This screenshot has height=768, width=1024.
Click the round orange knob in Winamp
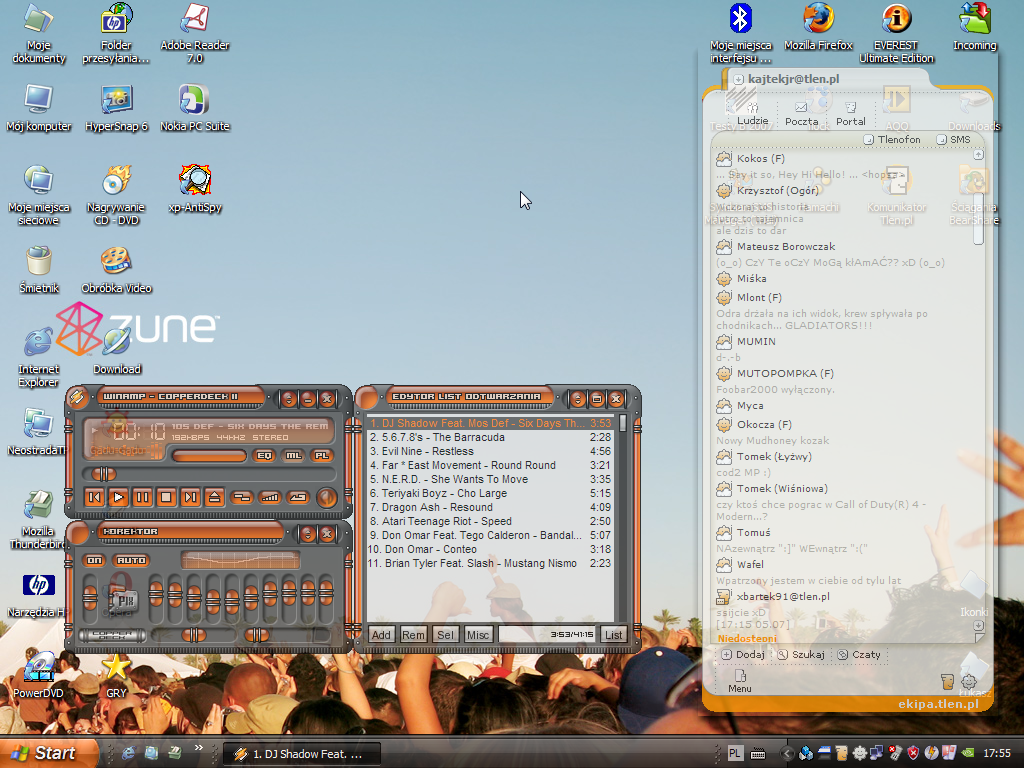tap(326, 498)
